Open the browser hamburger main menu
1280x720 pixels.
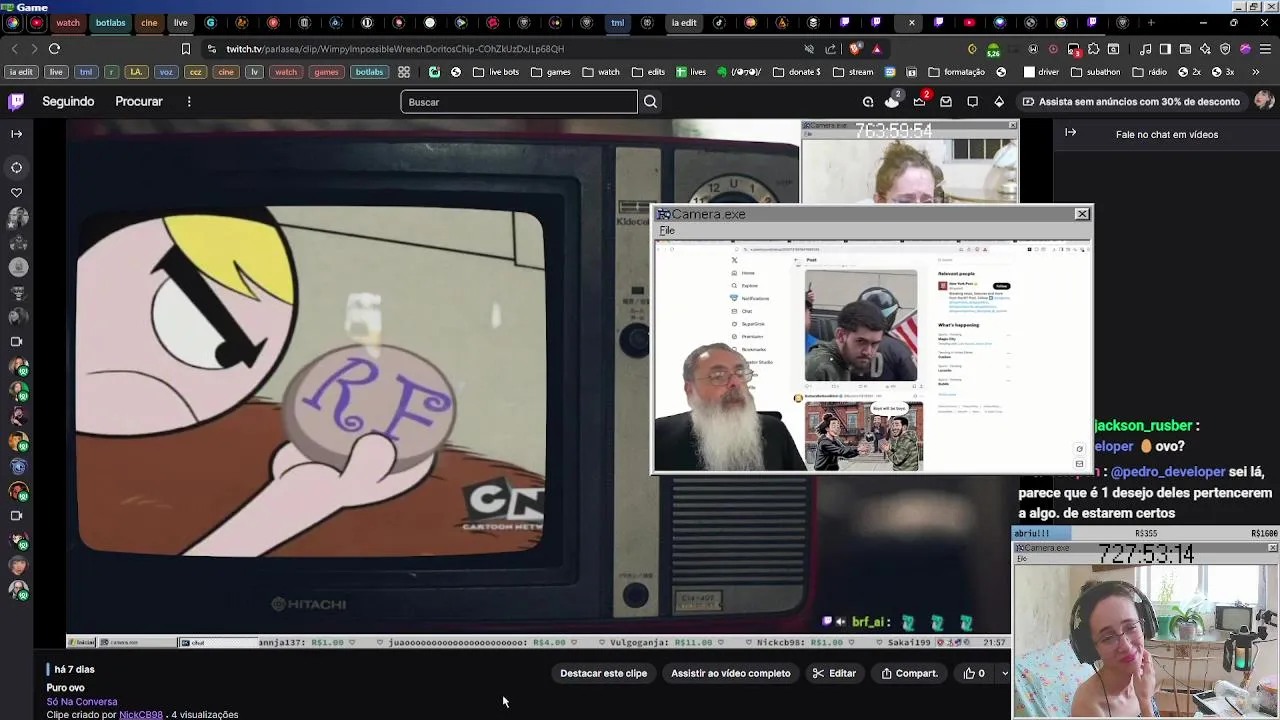1265,48
